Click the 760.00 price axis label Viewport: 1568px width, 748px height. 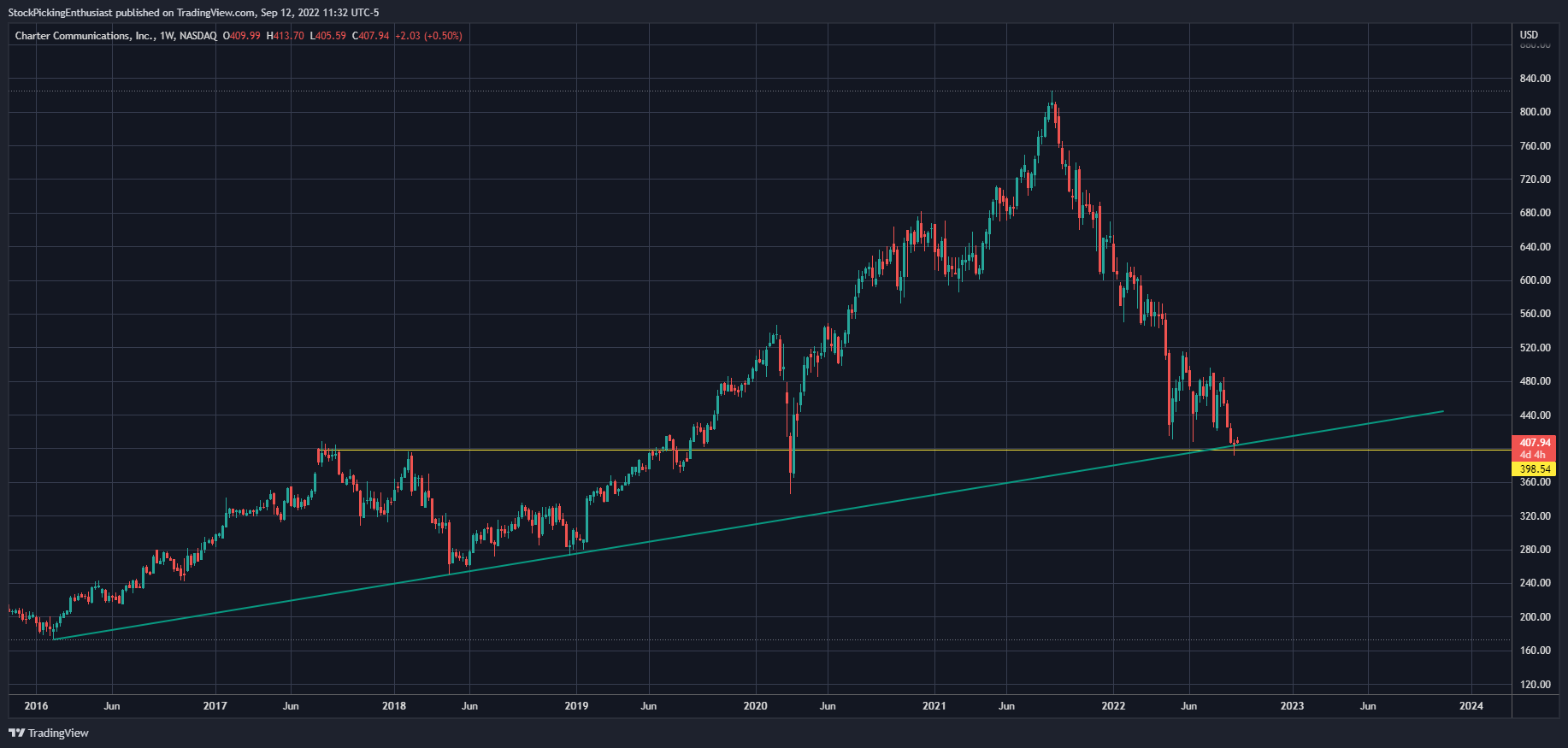[1535, 146]
